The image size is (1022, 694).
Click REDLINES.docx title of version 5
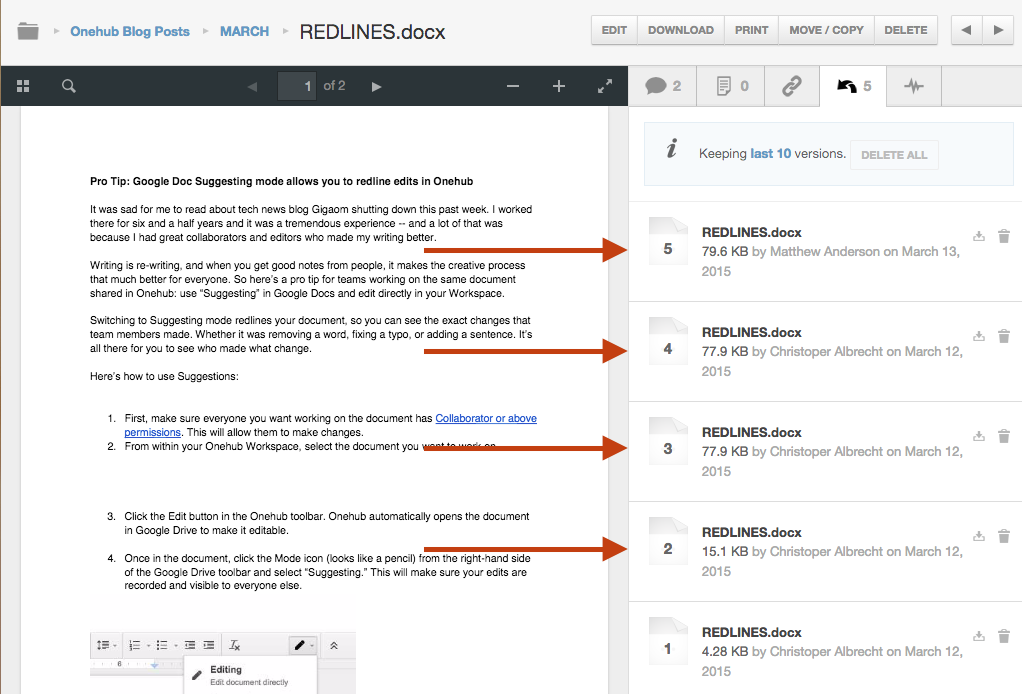tap(752, 232)
